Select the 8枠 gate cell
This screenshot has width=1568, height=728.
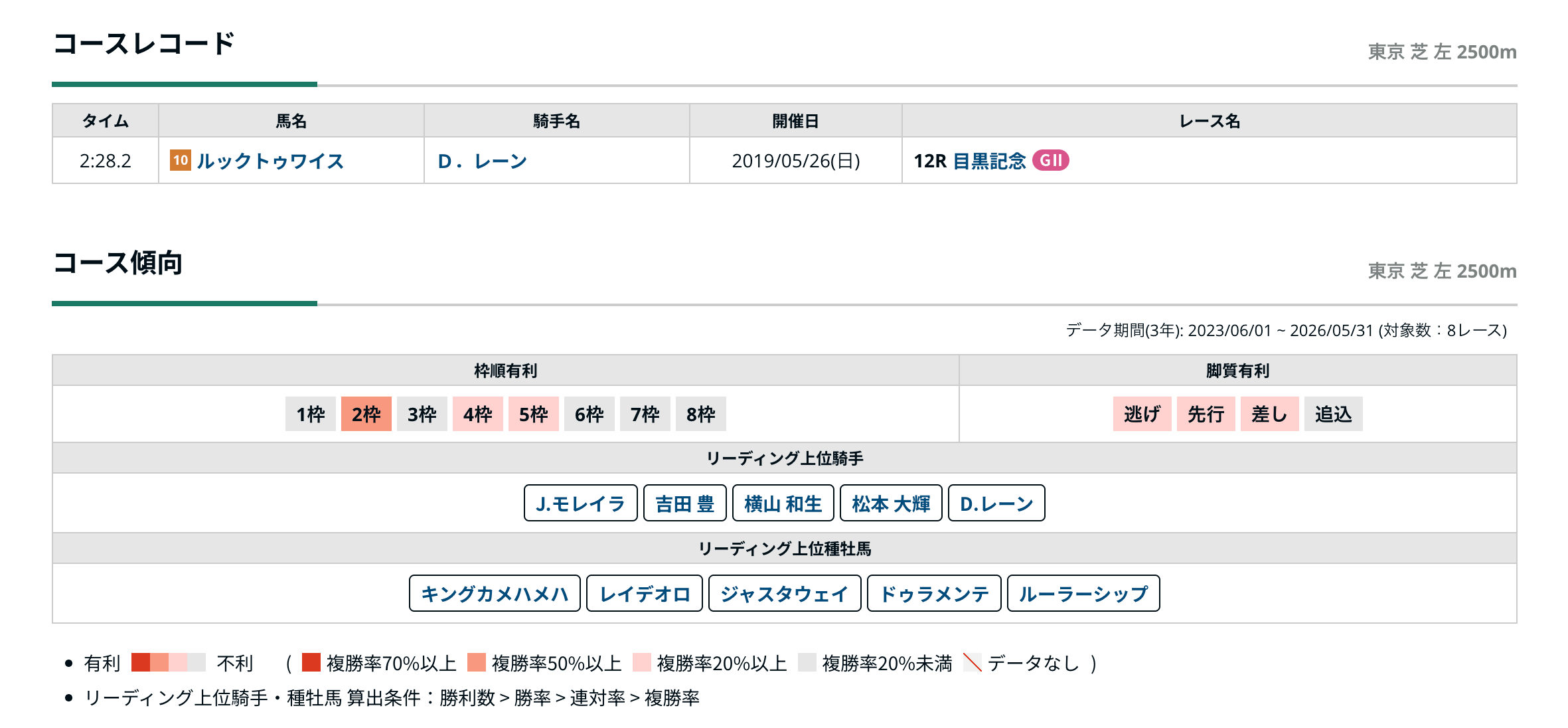pyautogui.click(x=701, y=414)
